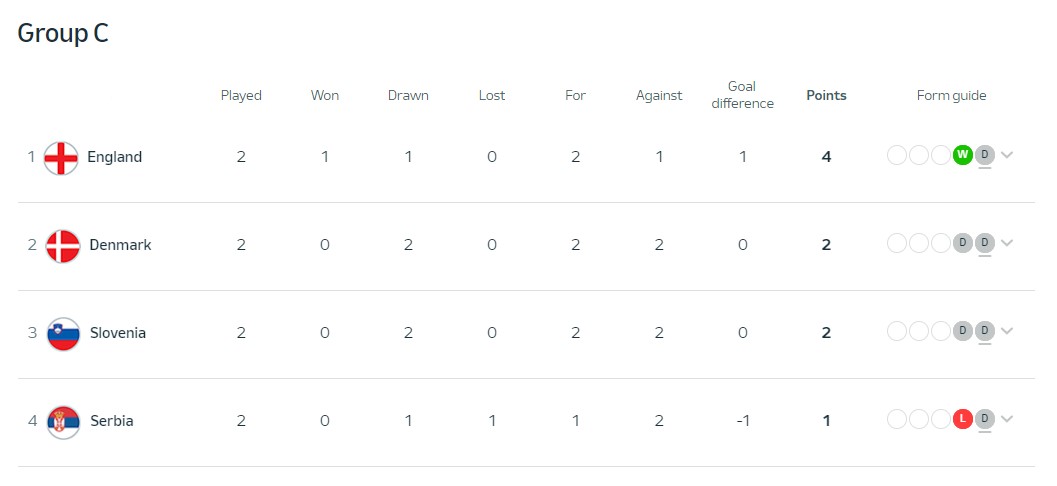Open the Denmark team link
Screen dimensions: 1057x486
[x=121, y=245]
